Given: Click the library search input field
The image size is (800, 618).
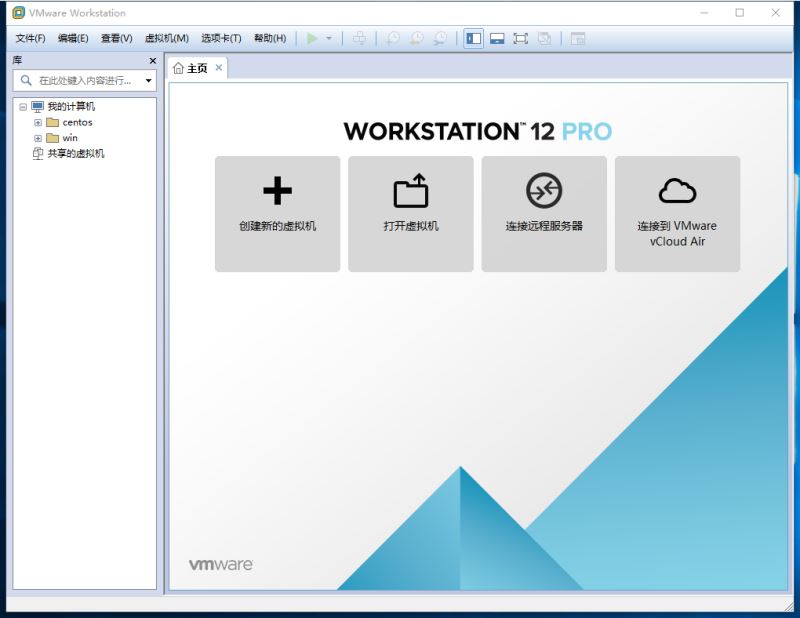Looking at the screenshot, I should click(x=80, y=80).
